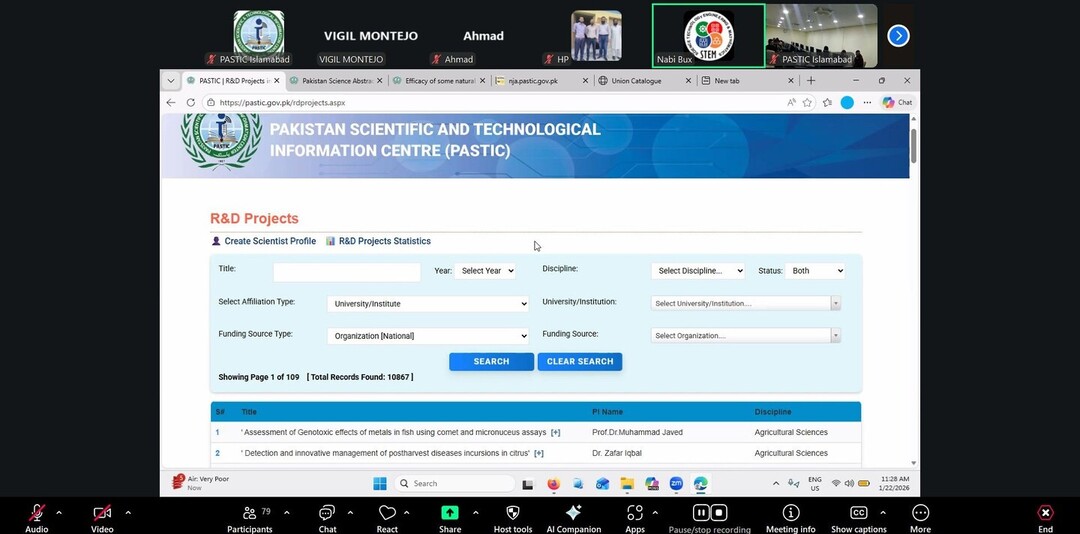Expand share options arrow beside Share
The image size is (1080, 534).
pos(475,513)
